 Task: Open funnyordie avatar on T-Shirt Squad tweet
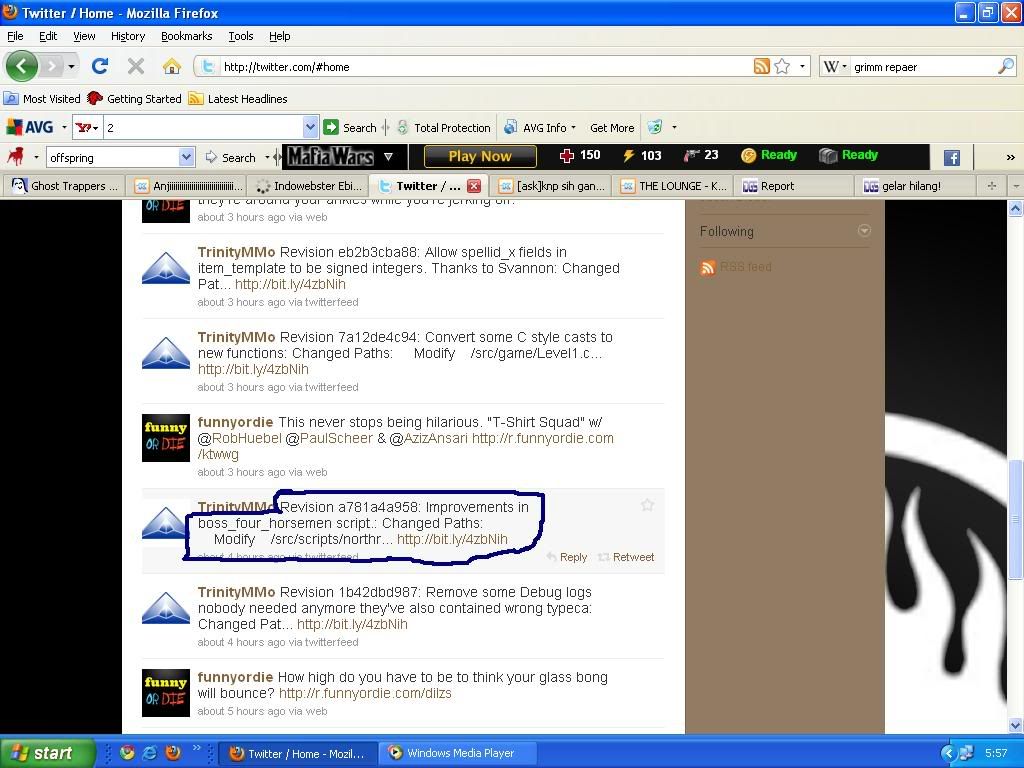[x=166, y=438]
